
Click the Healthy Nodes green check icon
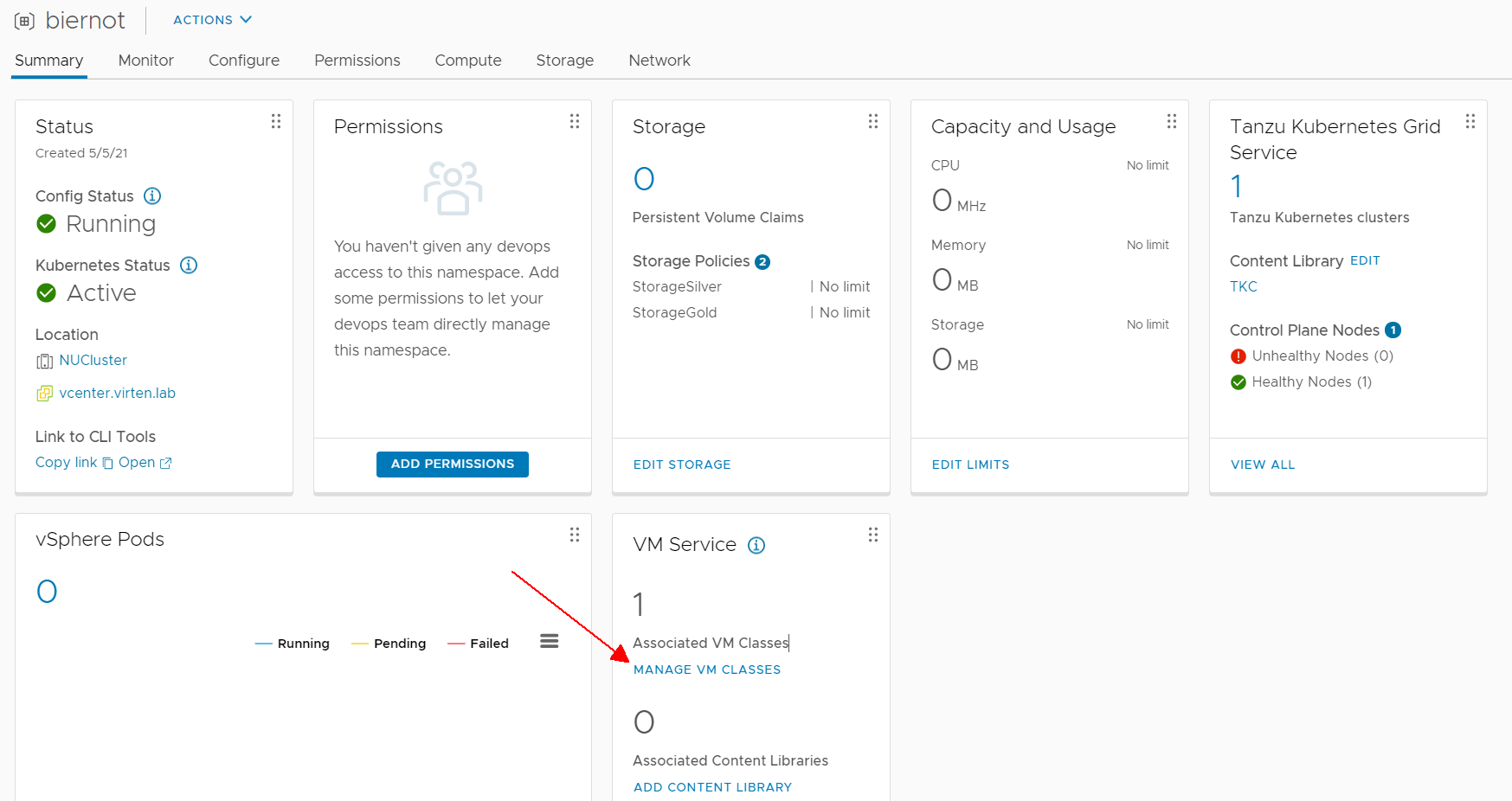pyautogui.click(x=1239, y=382)
